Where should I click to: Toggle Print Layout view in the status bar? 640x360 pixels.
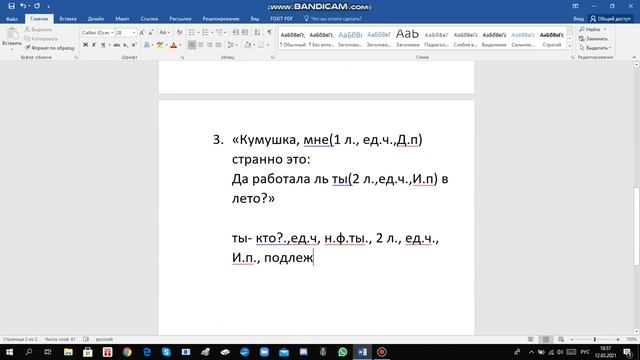click(x=546, y=339)
